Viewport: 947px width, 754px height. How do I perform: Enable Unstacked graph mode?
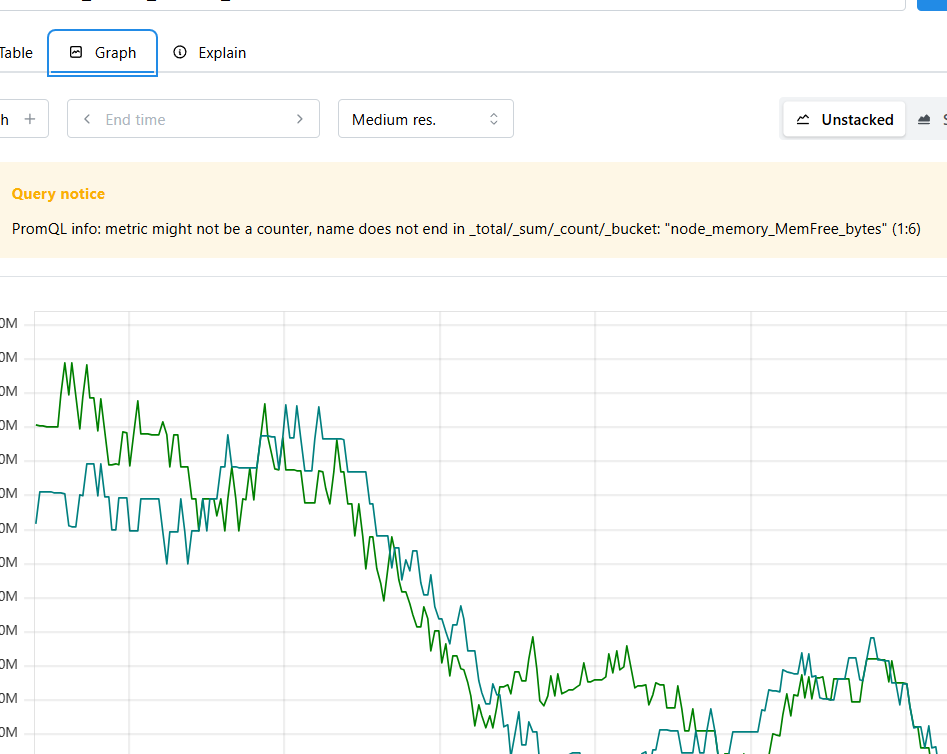(844, 119)
